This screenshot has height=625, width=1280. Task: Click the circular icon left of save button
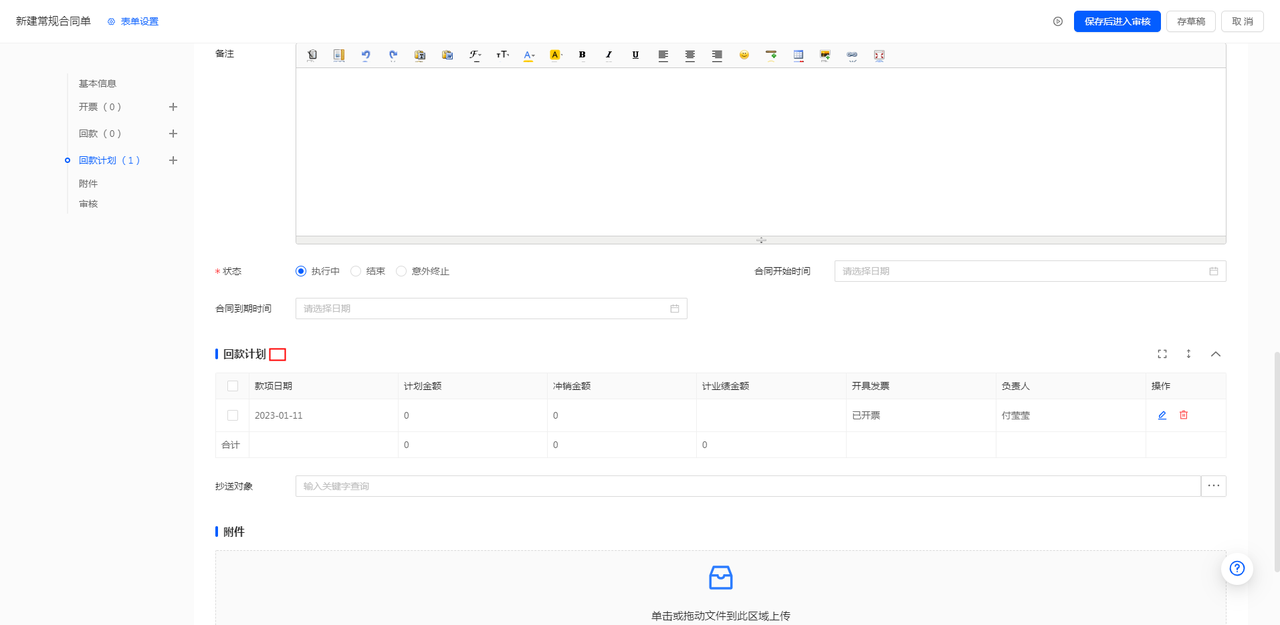[1058, 21]
